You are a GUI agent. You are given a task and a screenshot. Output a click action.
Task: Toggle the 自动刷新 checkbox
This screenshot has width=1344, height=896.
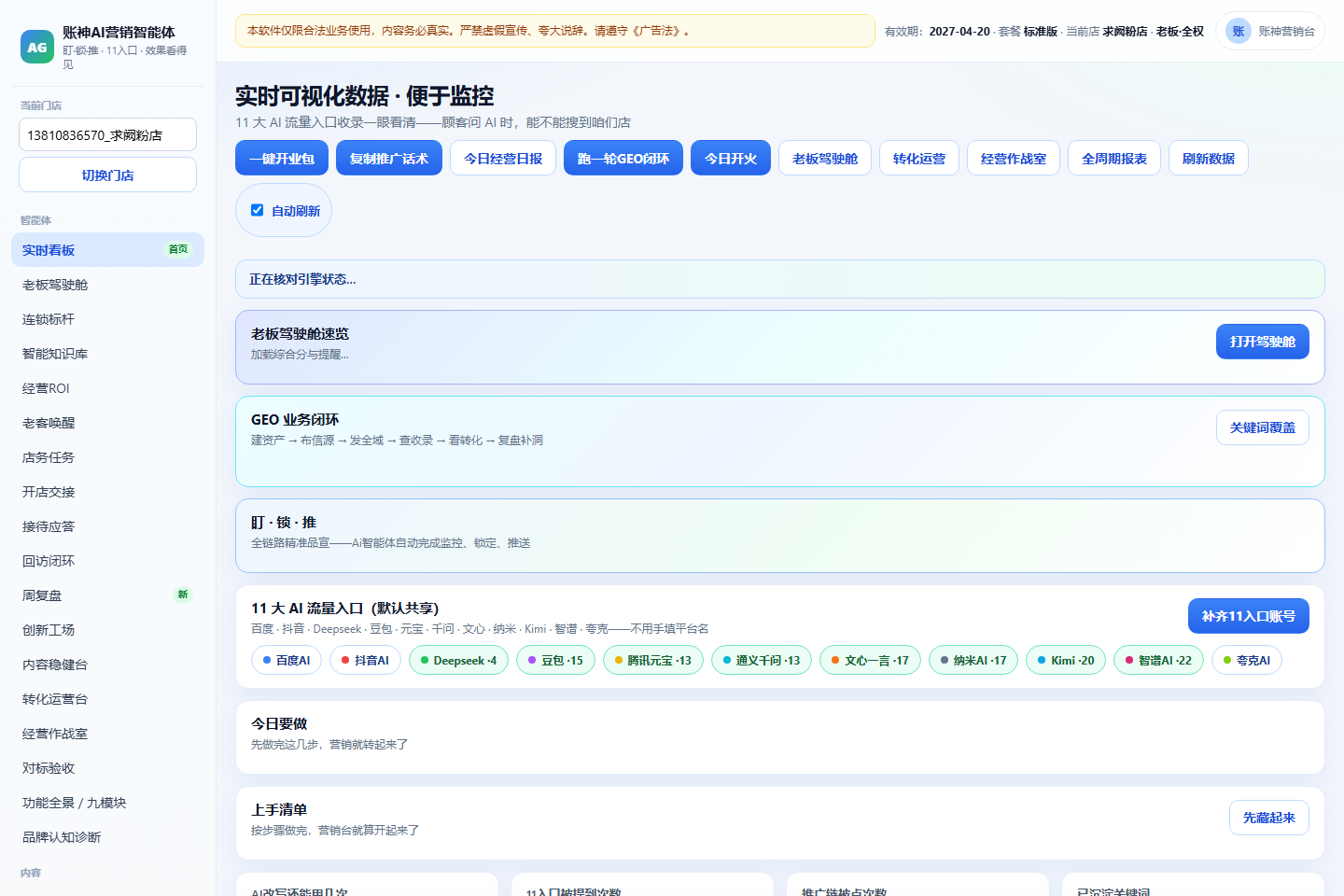(258, 210)
